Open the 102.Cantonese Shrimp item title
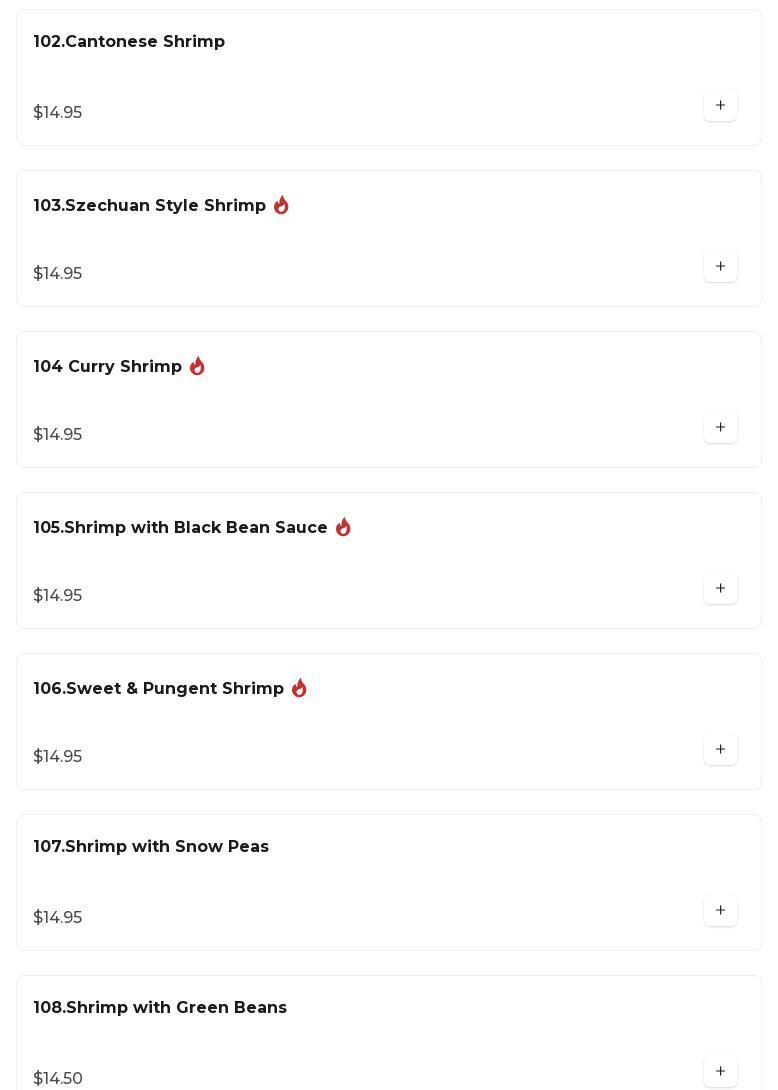This screenshot has height=1090, width=778. (129, 42)
